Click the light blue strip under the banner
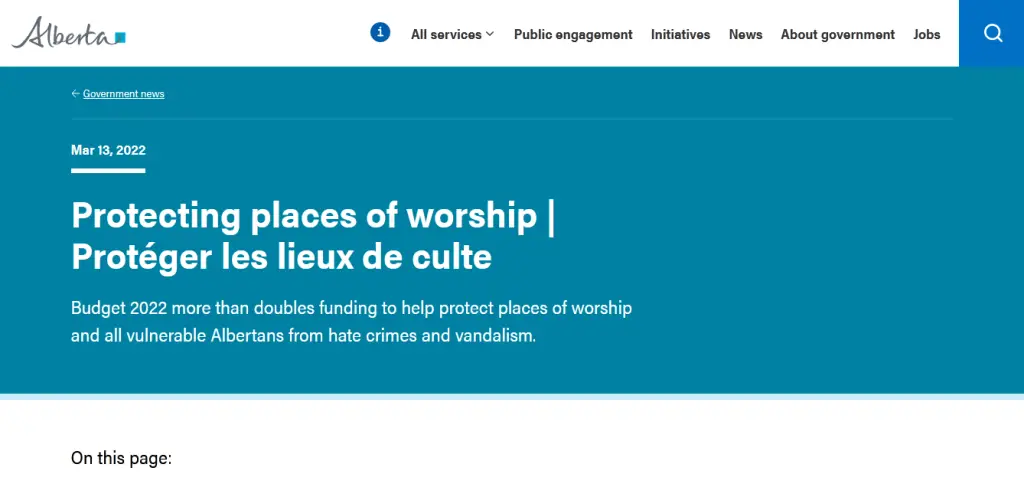 tap(512, 396)
